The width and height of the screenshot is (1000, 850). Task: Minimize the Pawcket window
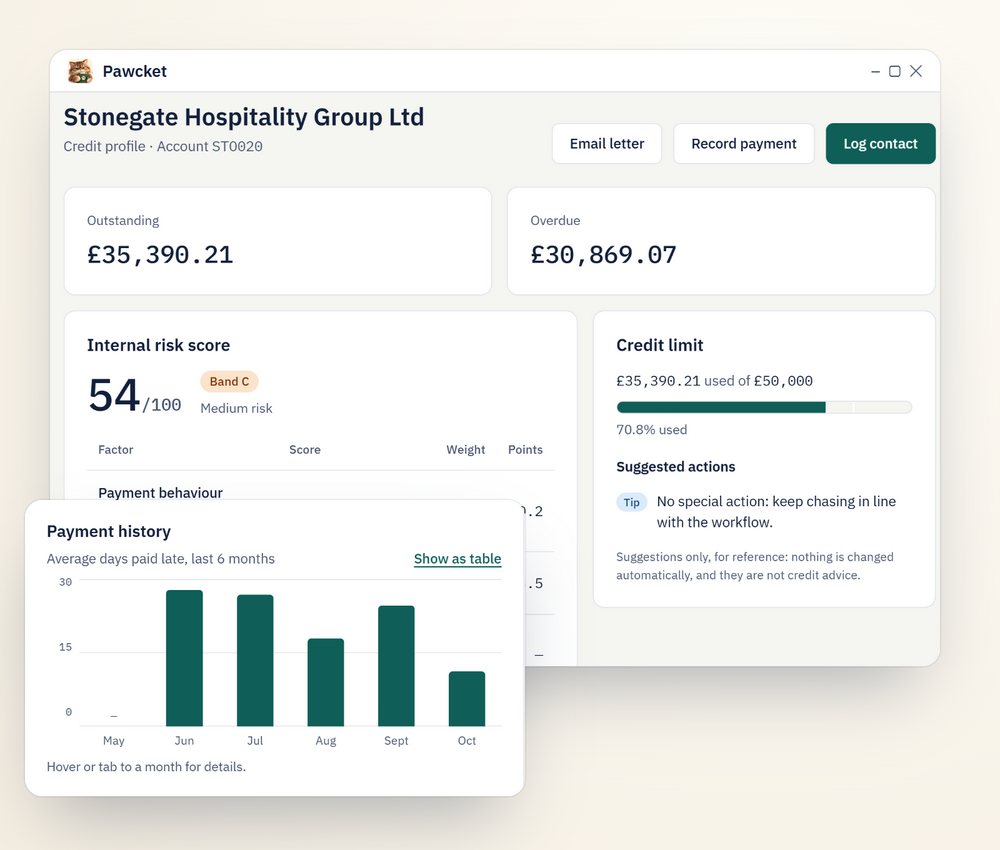tap(876, 71)
